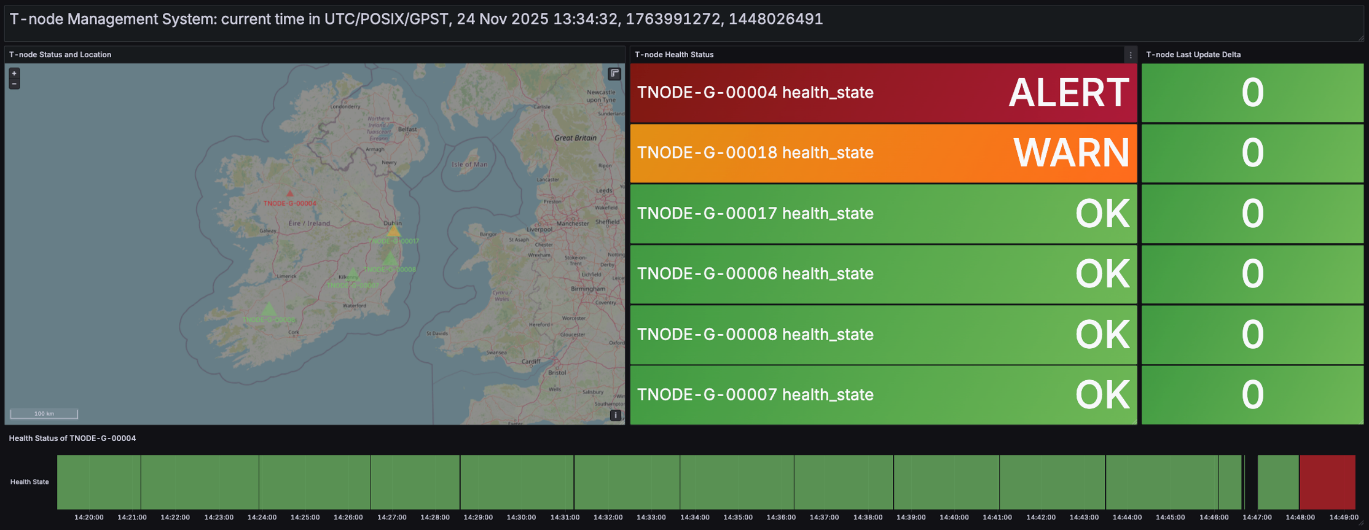This screenshot has width=1369, height=530.
Task: Click the Great Britain map label
Action: 575,137
